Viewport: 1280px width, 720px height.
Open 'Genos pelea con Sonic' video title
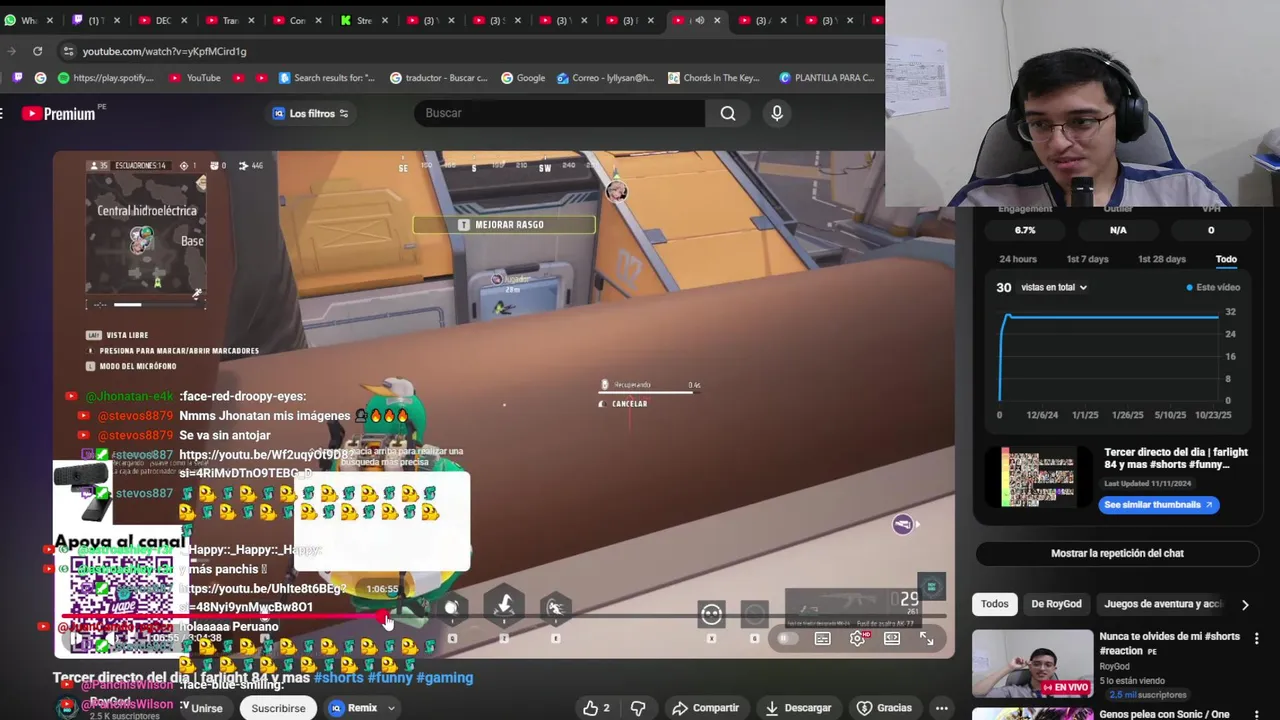(x=1164, y=714)
